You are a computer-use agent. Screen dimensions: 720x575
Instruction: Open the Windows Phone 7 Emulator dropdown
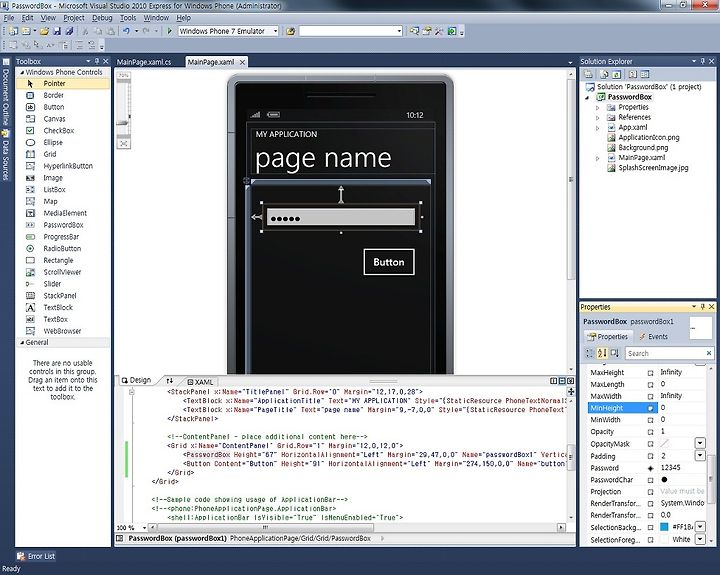[x=276, y=31]
